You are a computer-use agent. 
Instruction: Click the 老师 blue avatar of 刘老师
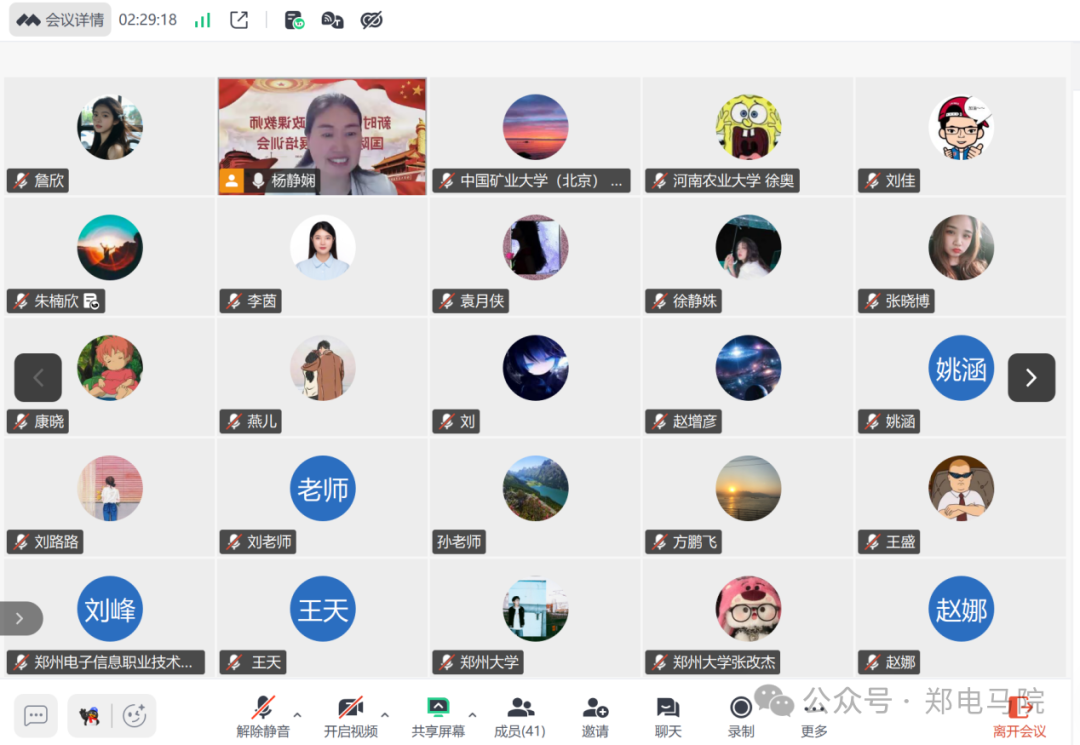pyautogui.click(x=322, y=488)
